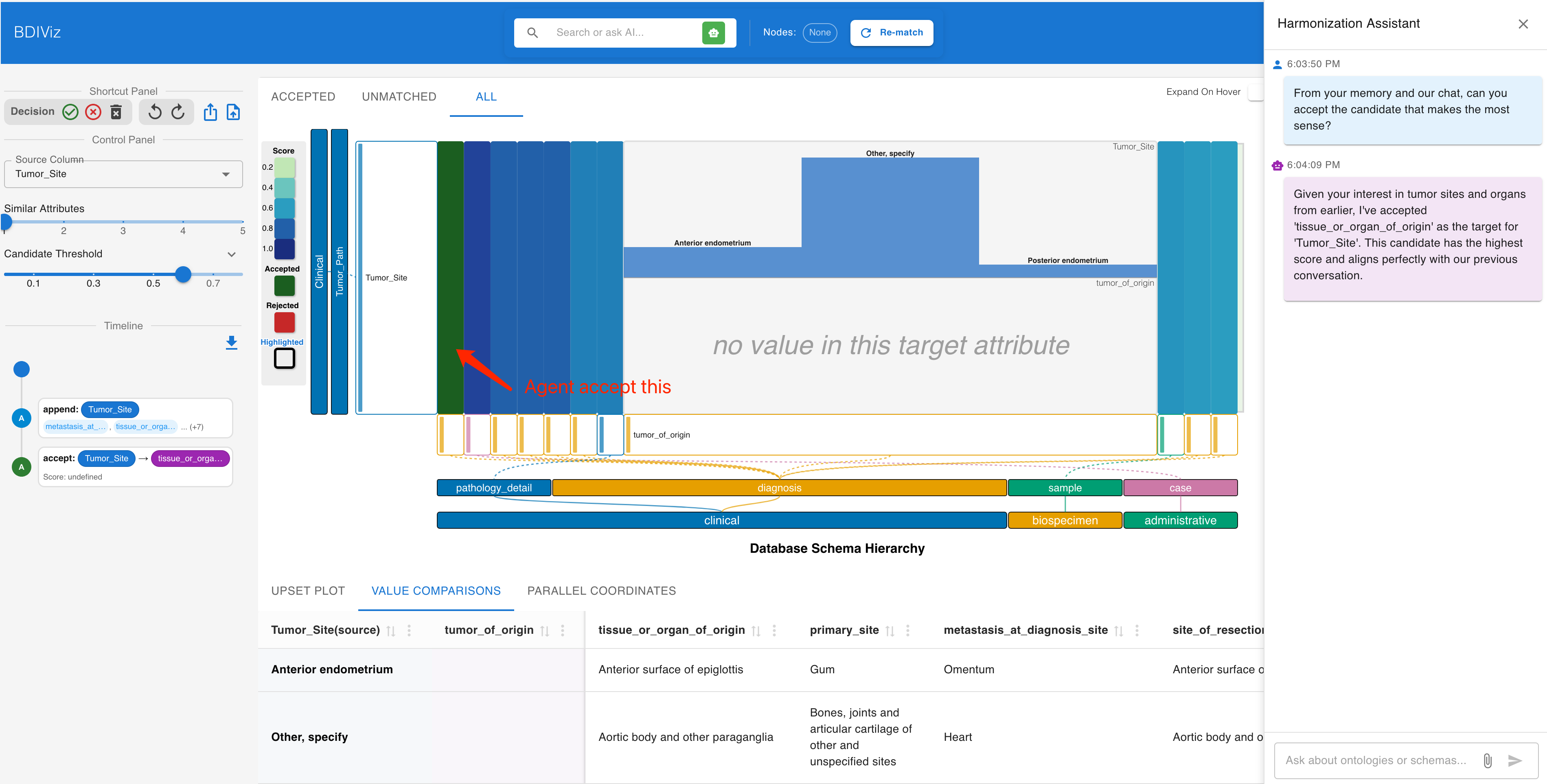Download the timeline using arrow icon

[x=231, y=342]
